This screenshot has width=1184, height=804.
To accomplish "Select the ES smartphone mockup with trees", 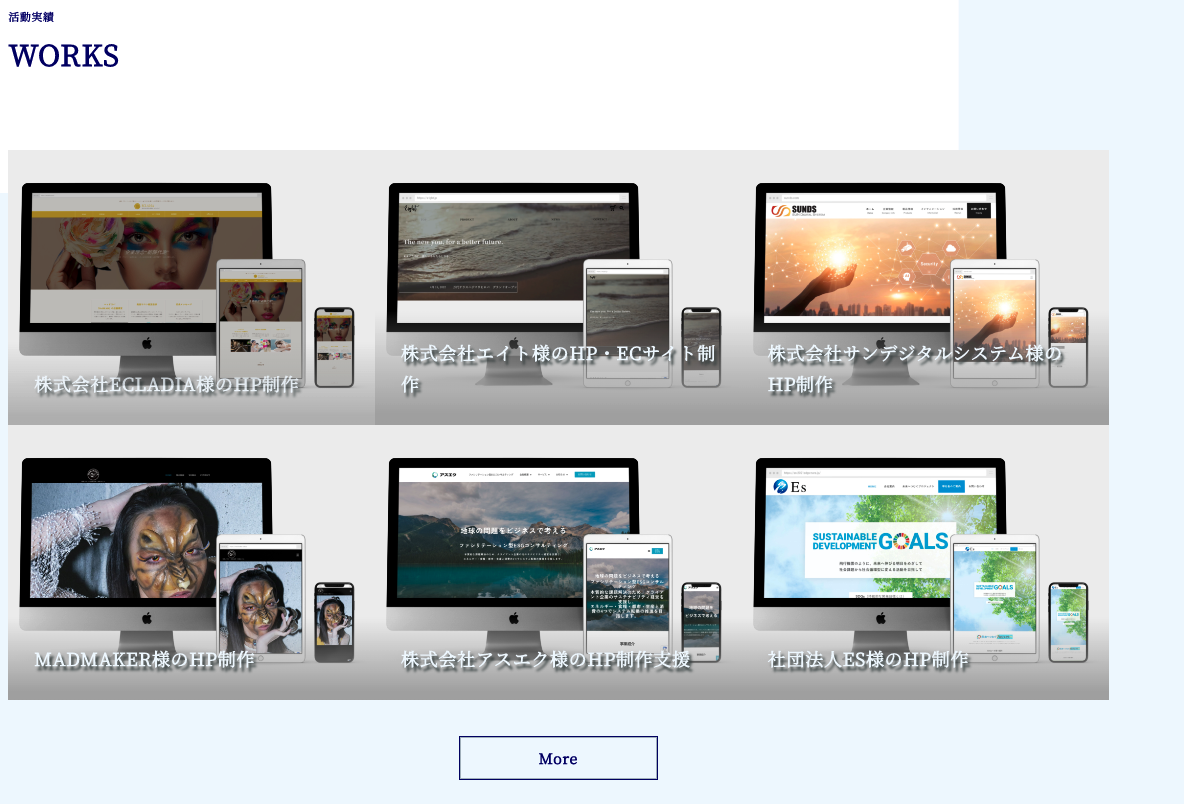I will click(1067, 622).
